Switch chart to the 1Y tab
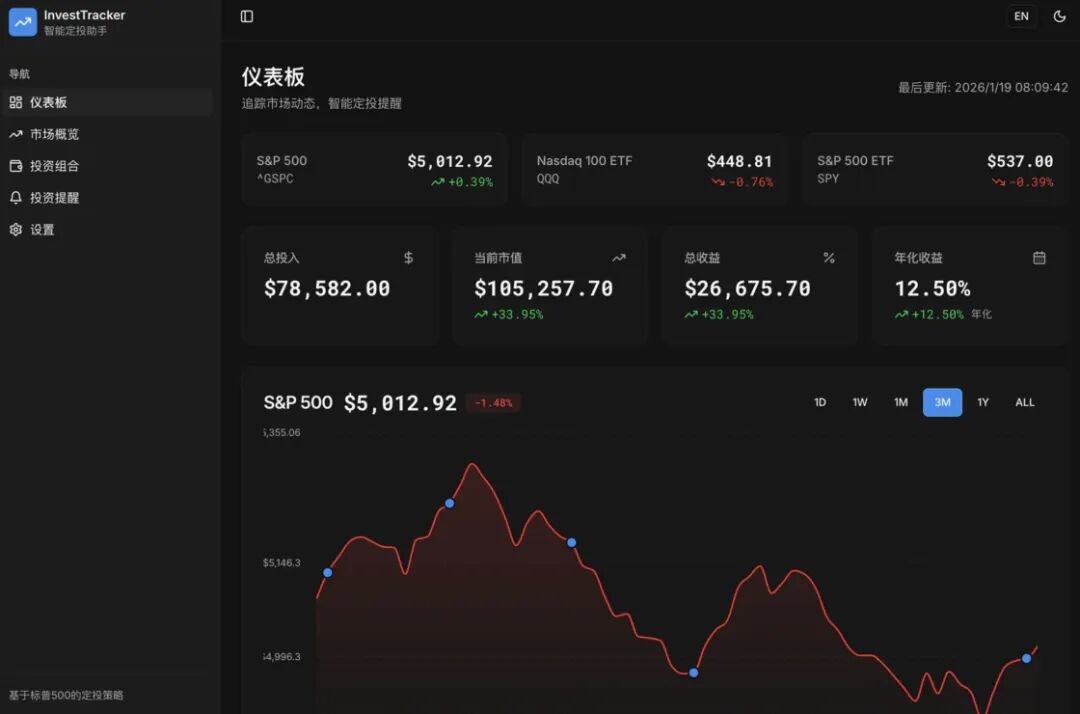Screen dimensions: 1080x714 point(982,402)
